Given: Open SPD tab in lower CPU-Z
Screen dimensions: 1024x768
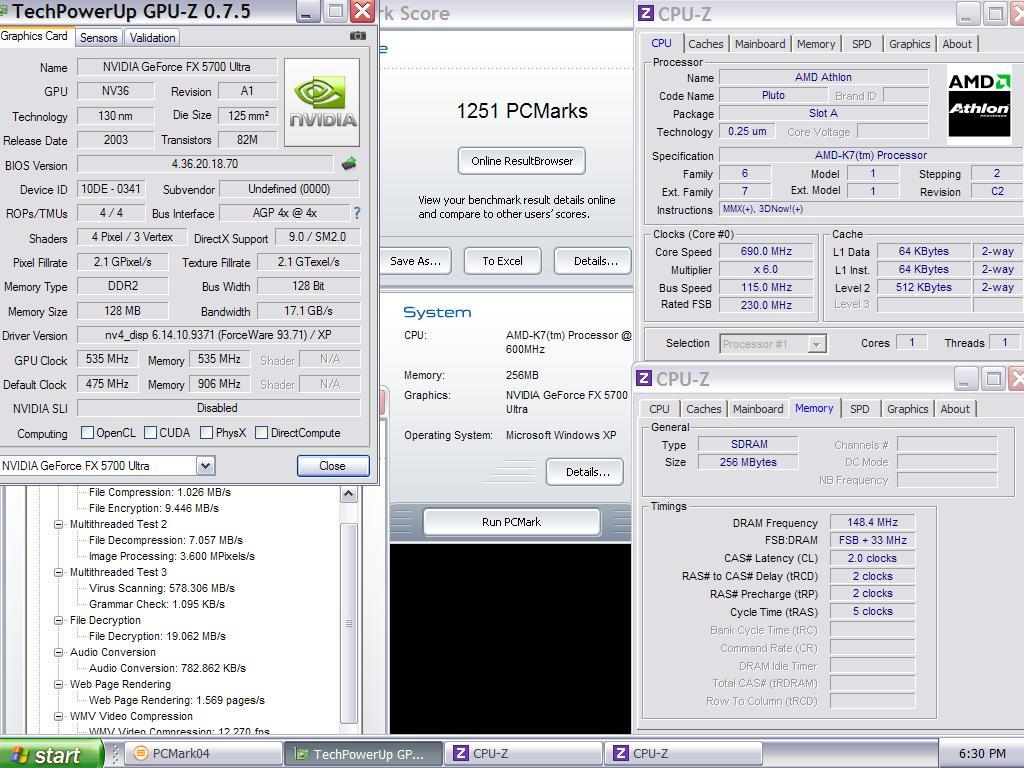Looking at the screenshot, I should click(x=859, y=409).
